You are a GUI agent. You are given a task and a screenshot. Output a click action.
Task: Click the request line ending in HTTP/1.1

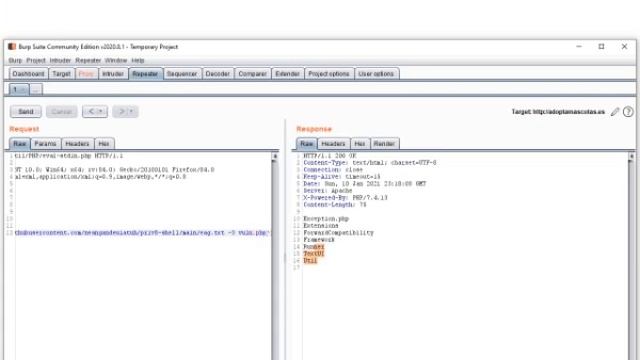click(x=69, y=156)
